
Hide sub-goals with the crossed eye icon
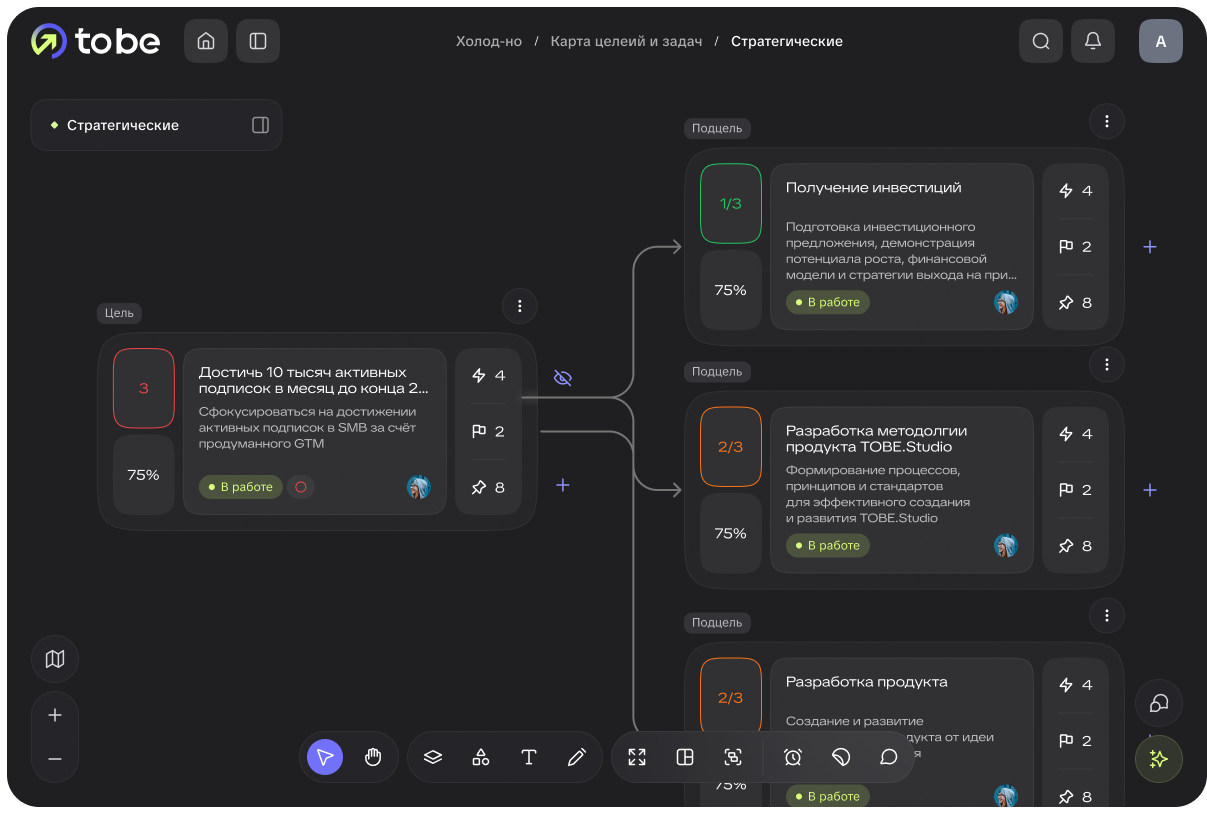point(563,378)
